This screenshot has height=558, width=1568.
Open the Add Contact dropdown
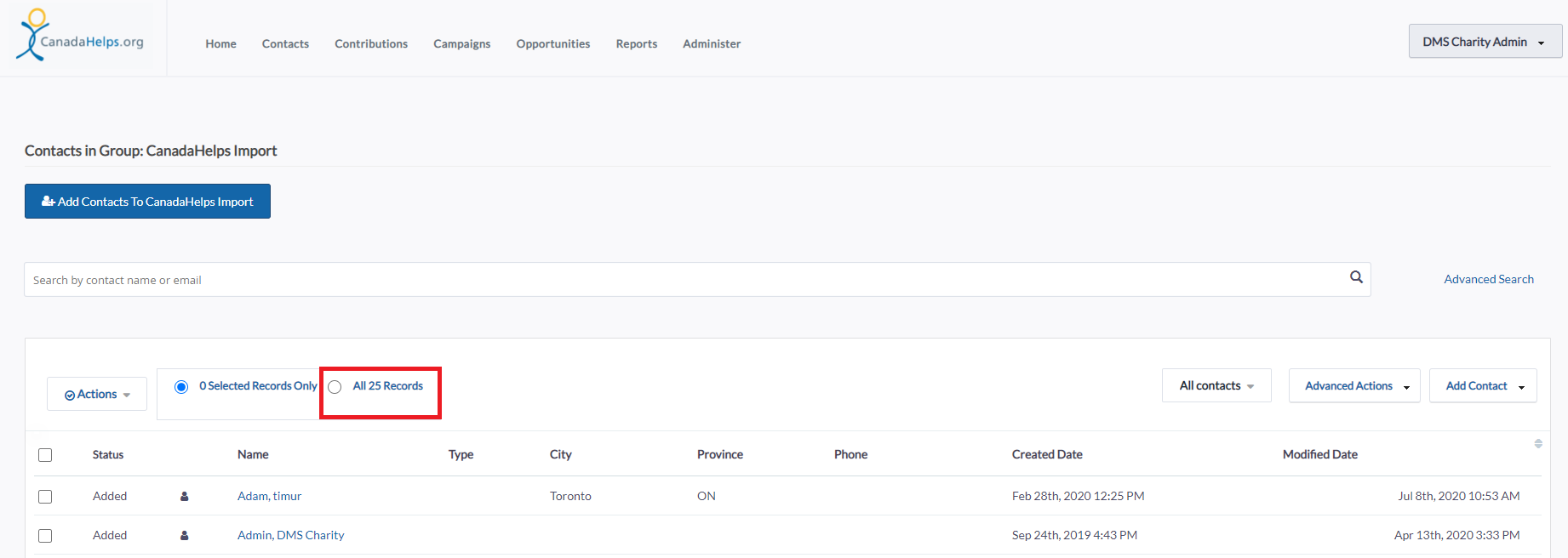point(1483,385)
